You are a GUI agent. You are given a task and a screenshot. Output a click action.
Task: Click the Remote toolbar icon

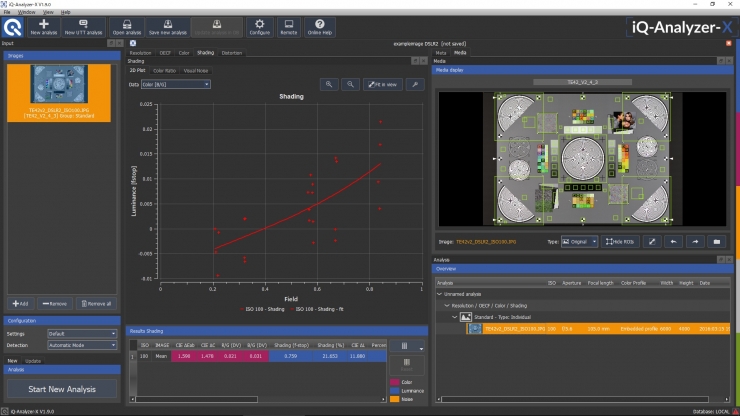coord(288,27)
